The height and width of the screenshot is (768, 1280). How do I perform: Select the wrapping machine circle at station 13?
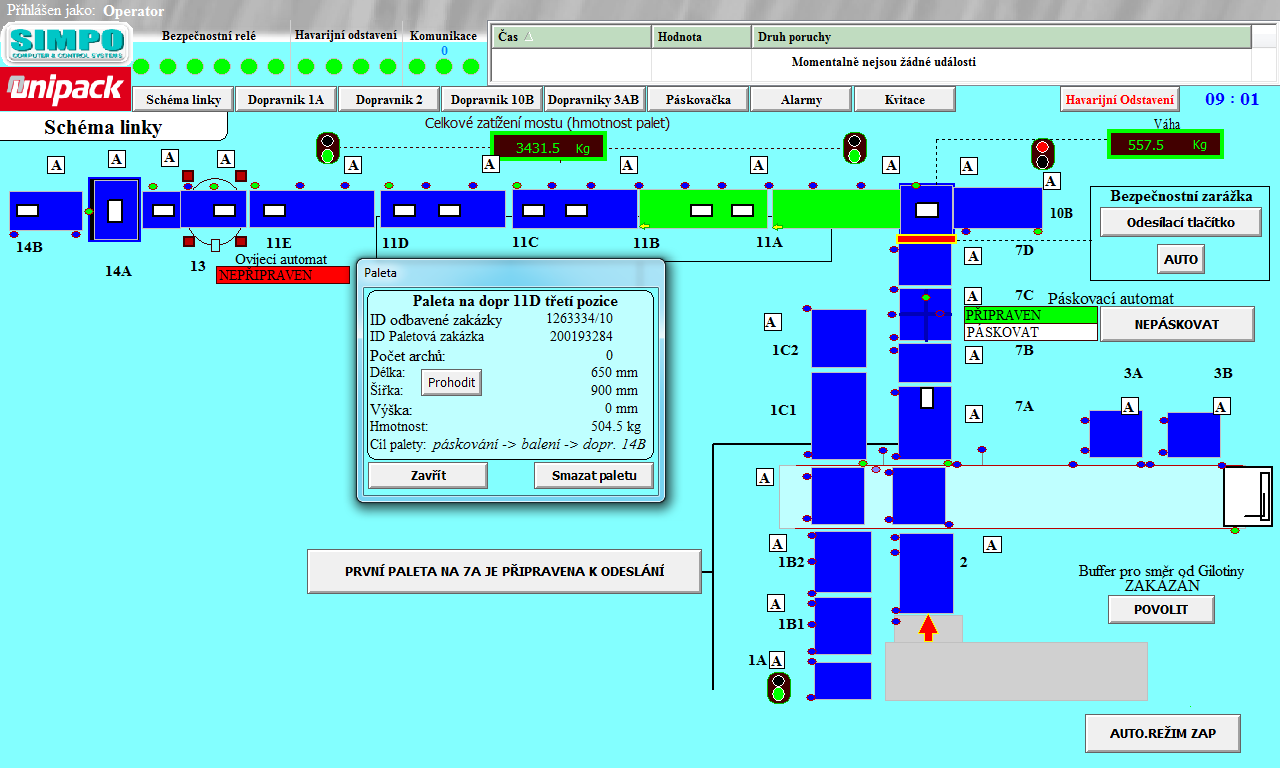coord(215,211)
